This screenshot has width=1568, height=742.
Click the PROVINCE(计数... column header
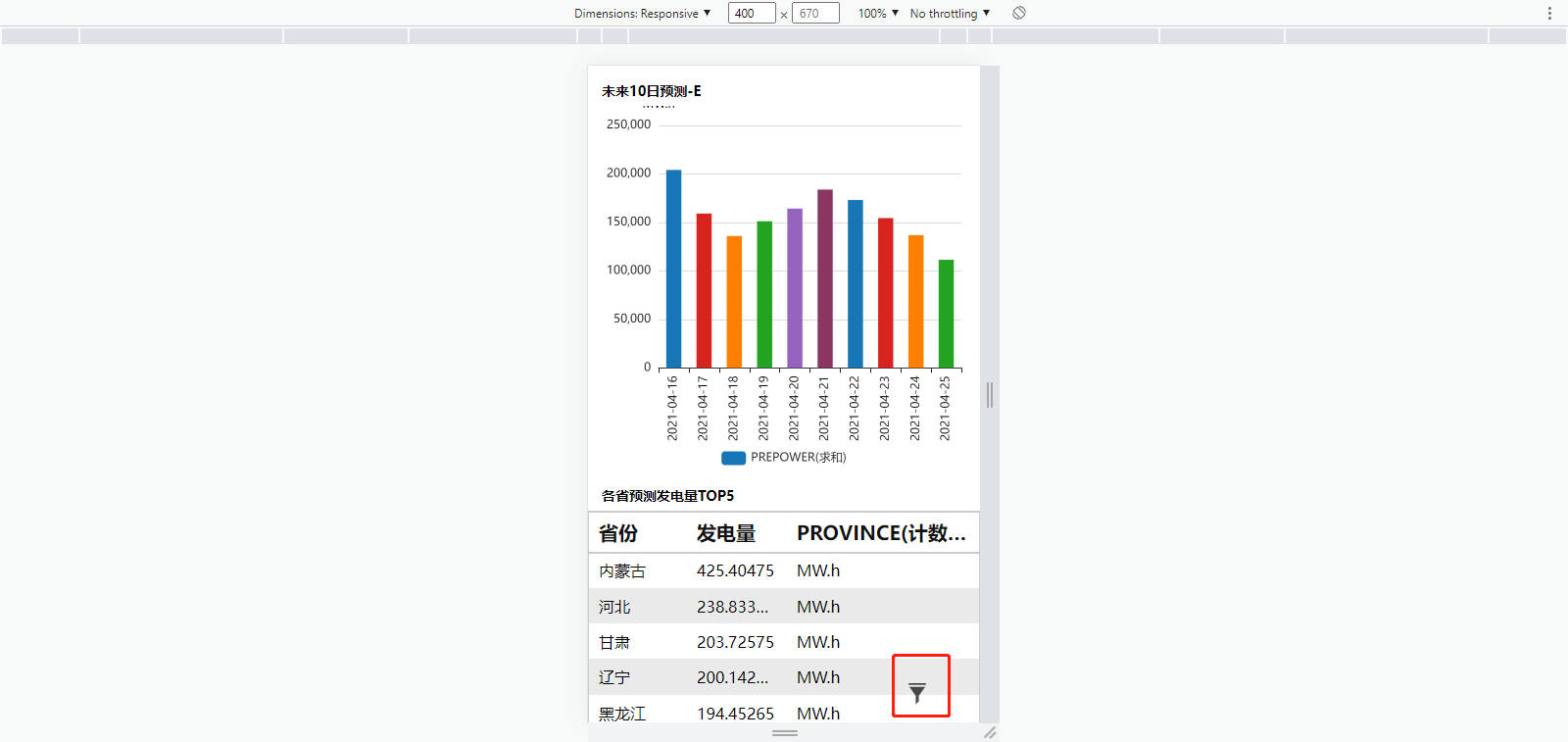(881, 533)
